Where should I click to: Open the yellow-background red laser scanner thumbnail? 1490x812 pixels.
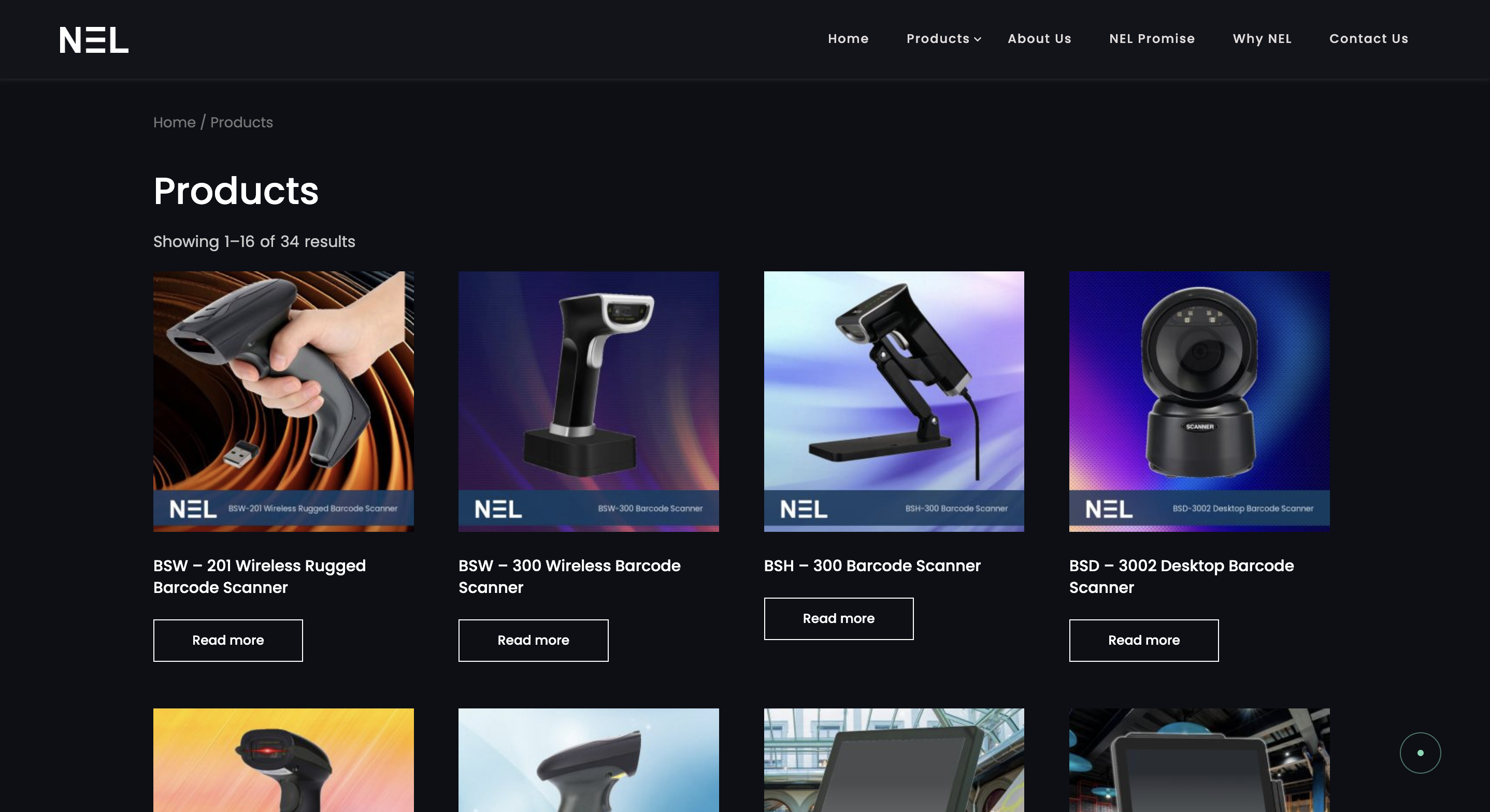point(283,760)
